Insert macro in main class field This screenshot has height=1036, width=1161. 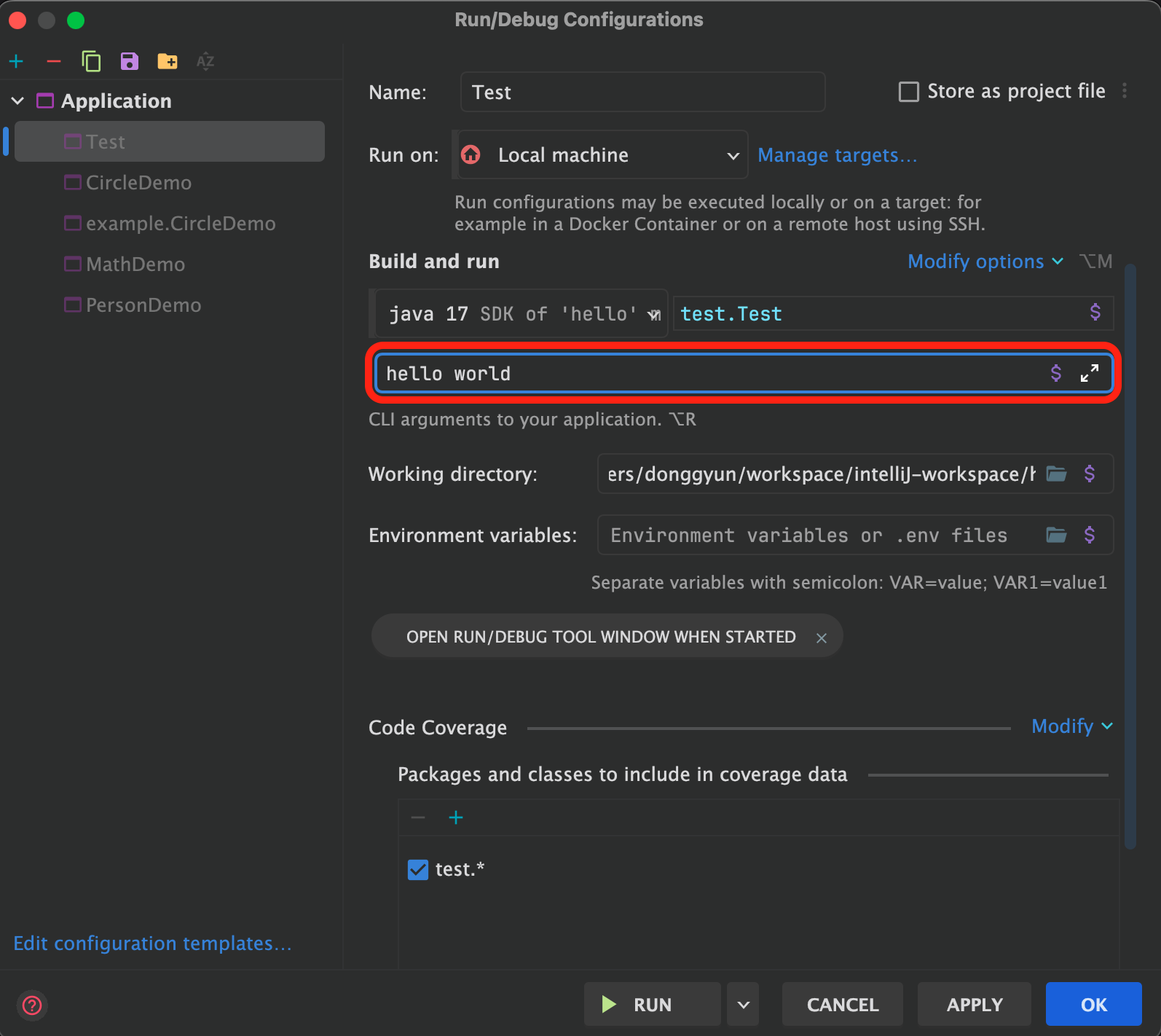(1095, 313)
